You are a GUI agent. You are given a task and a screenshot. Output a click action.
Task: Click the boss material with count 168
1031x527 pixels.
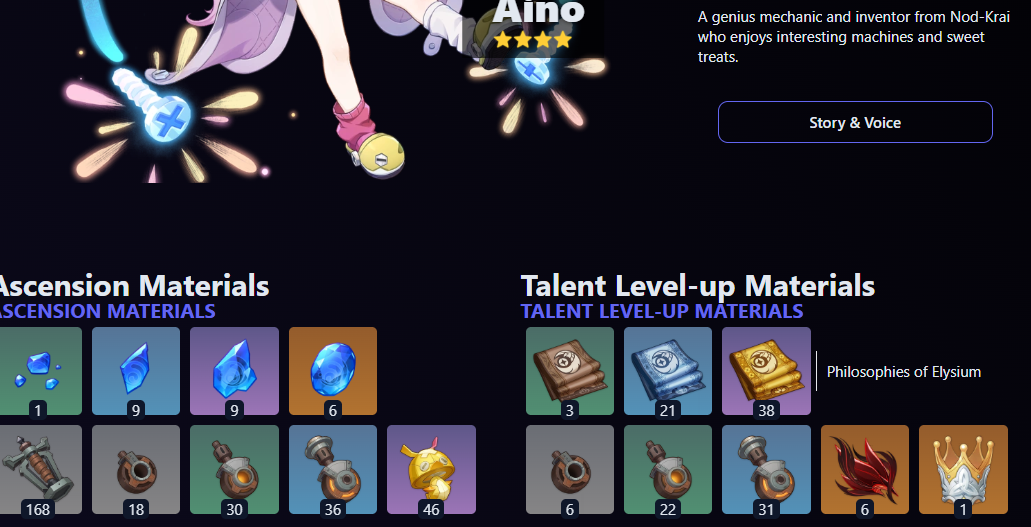(x=38, y=470)
